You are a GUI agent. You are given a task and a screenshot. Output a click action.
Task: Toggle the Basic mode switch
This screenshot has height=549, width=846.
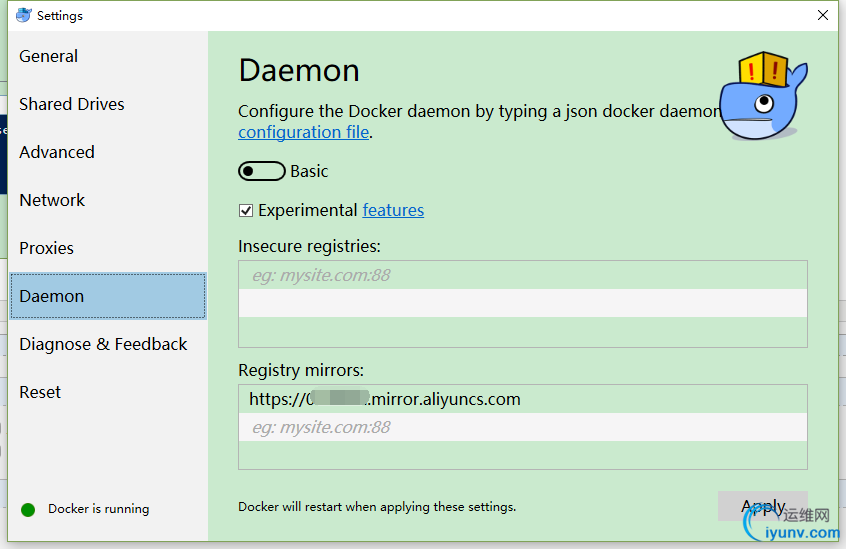(x=262, y=171)
